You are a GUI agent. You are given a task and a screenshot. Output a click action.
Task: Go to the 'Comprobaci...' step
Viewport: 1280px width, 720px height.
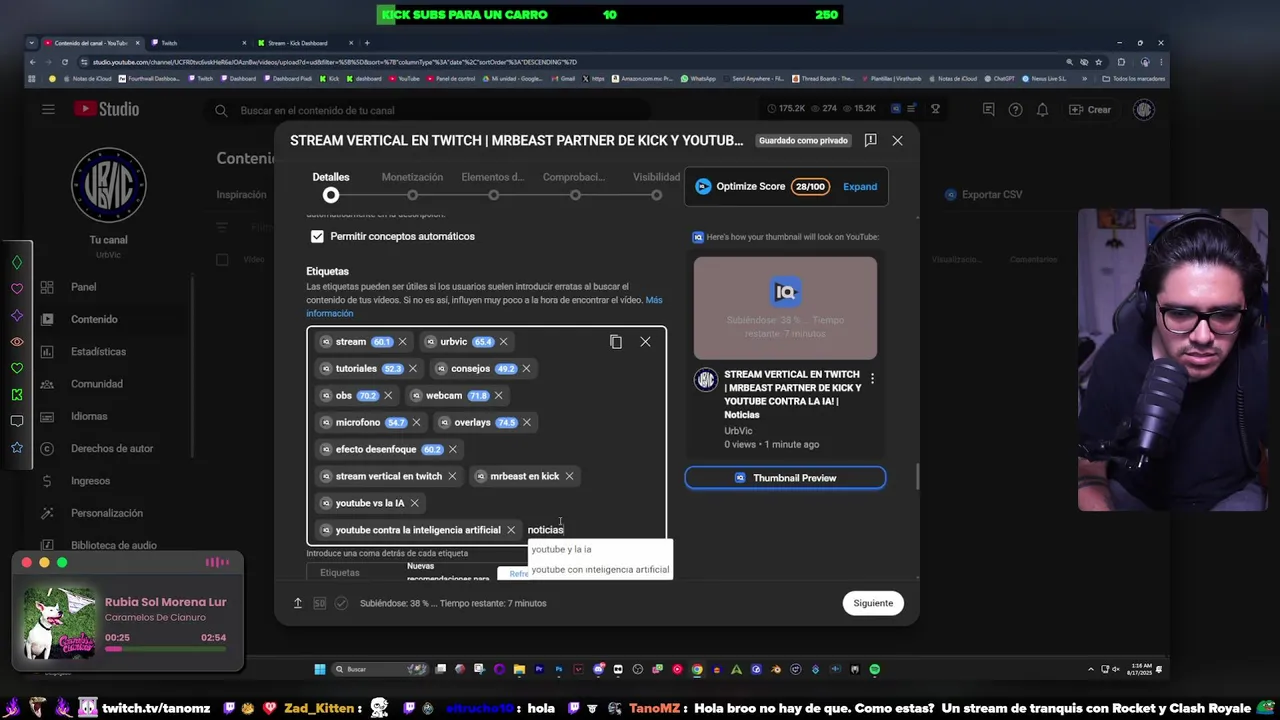click(x=574, y=186)
